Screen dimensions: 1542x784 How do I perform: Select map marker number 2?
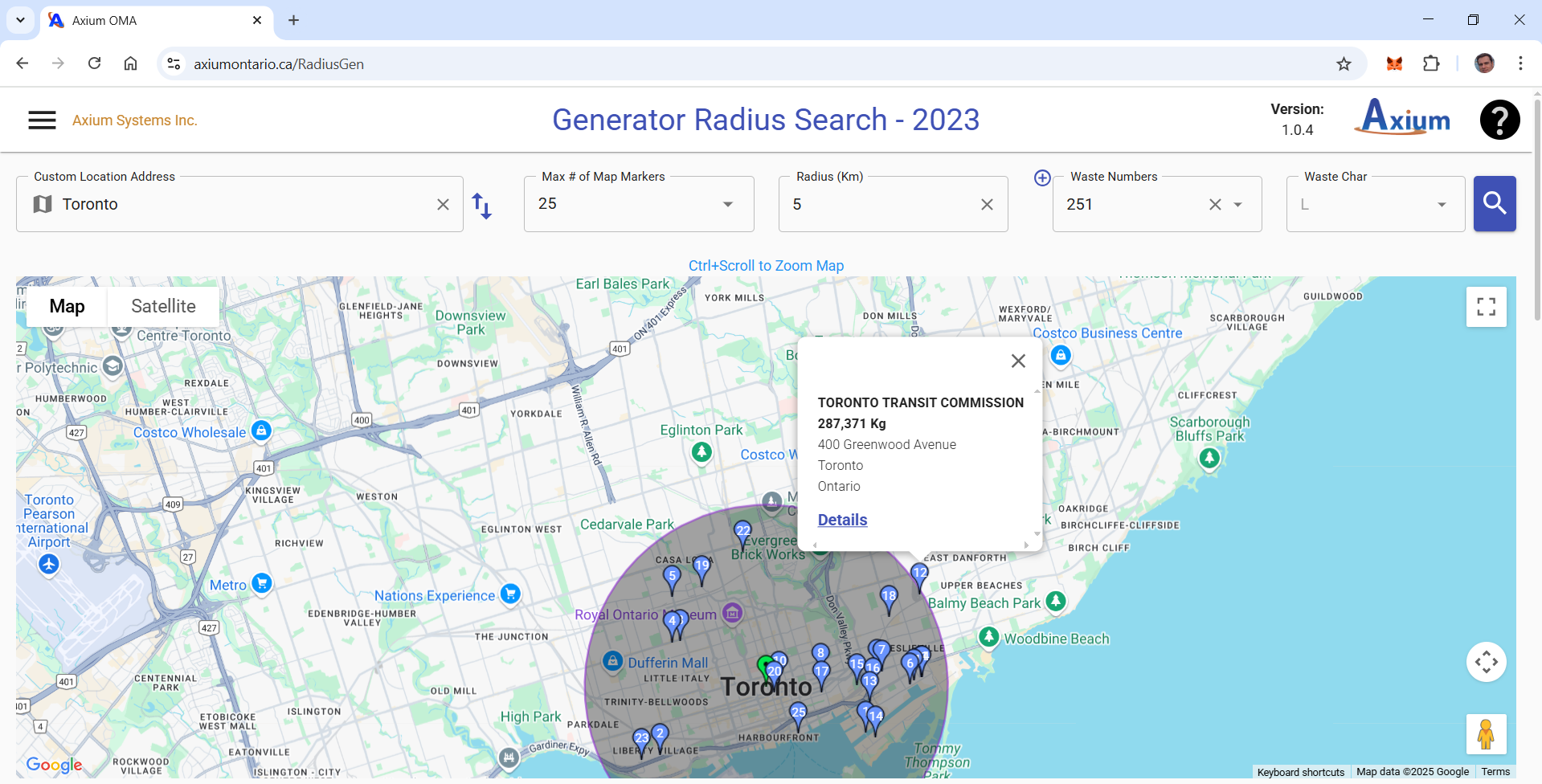pyautogui.click(x=660, y=737)
